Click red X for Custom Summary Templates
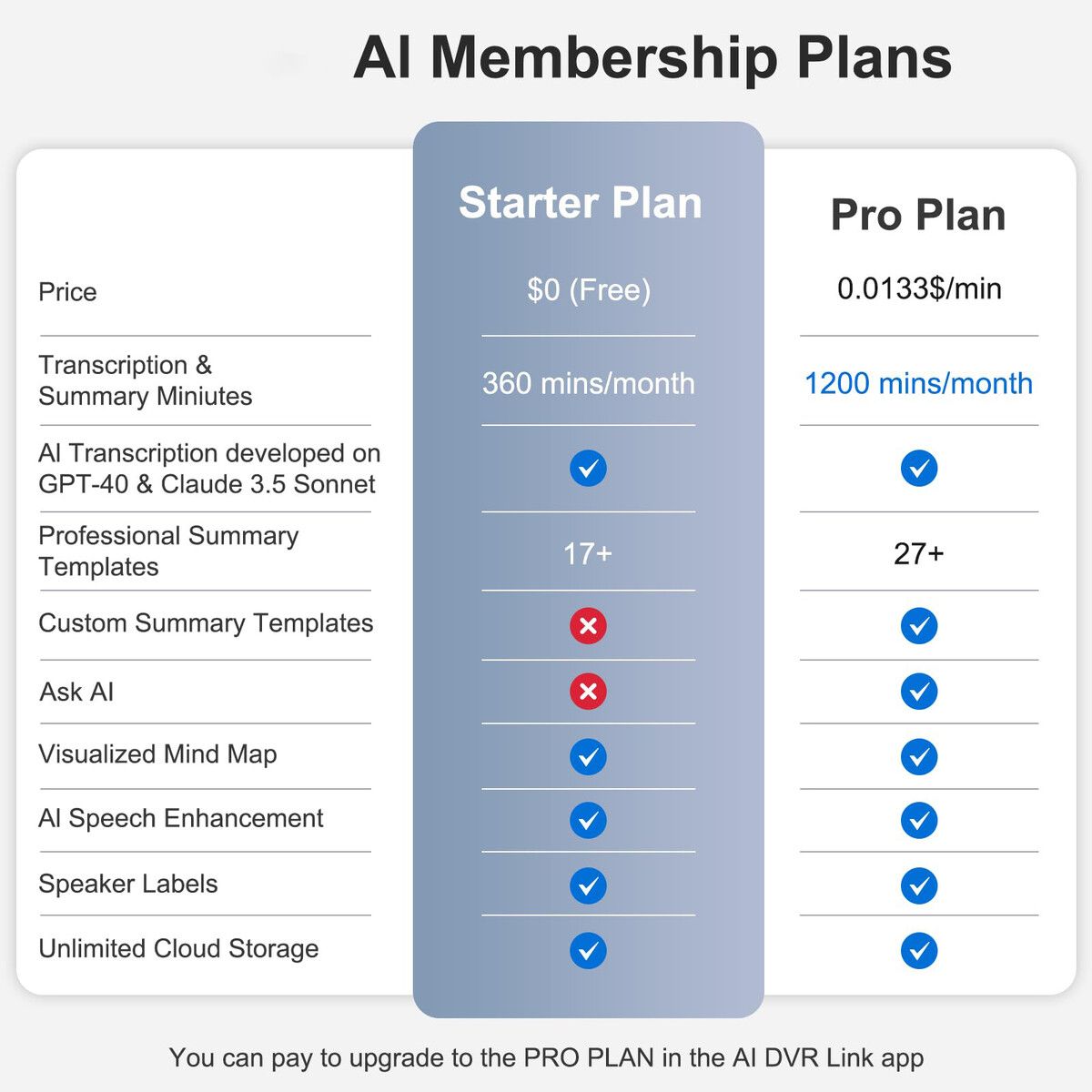This screenshot has height=1092, width=1092. coord(588,626)
